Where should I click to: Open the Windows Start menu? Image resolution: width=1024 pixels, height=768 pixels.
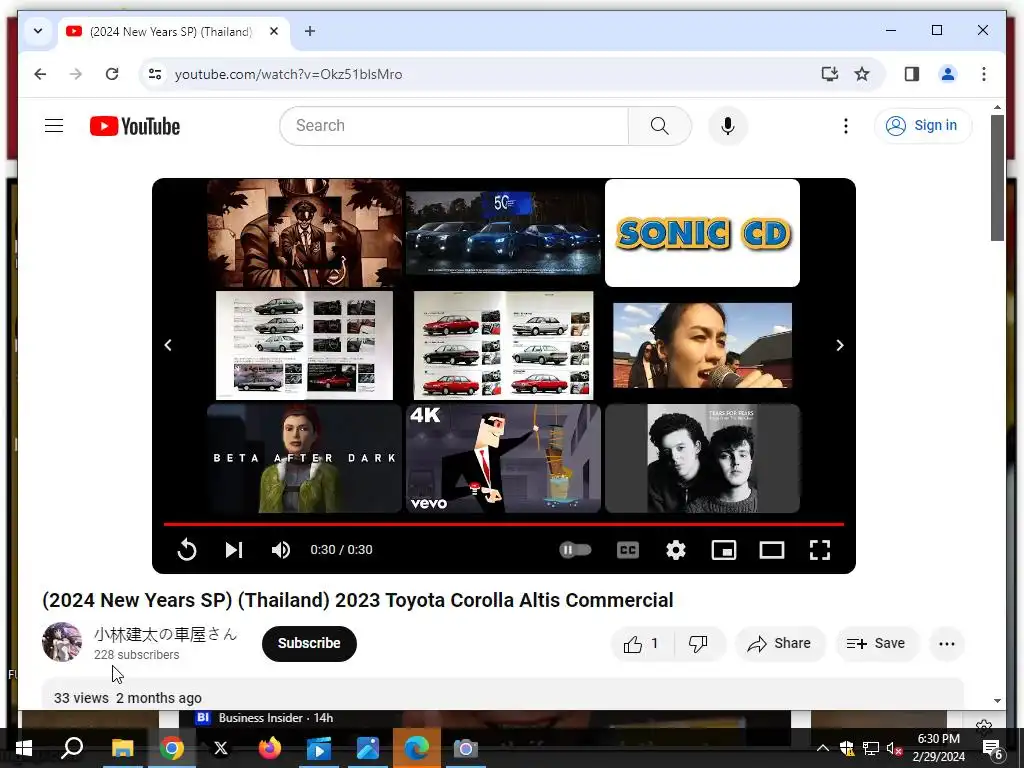click(24, 748)
